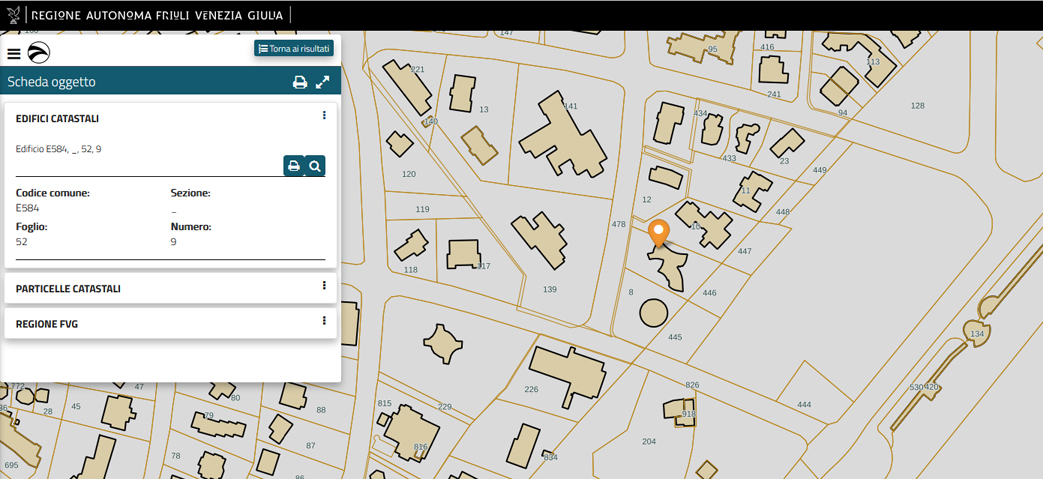Open Regione FVG three-dot options menu
Viewport: 1043px width, 479px height.
point(324,321)
